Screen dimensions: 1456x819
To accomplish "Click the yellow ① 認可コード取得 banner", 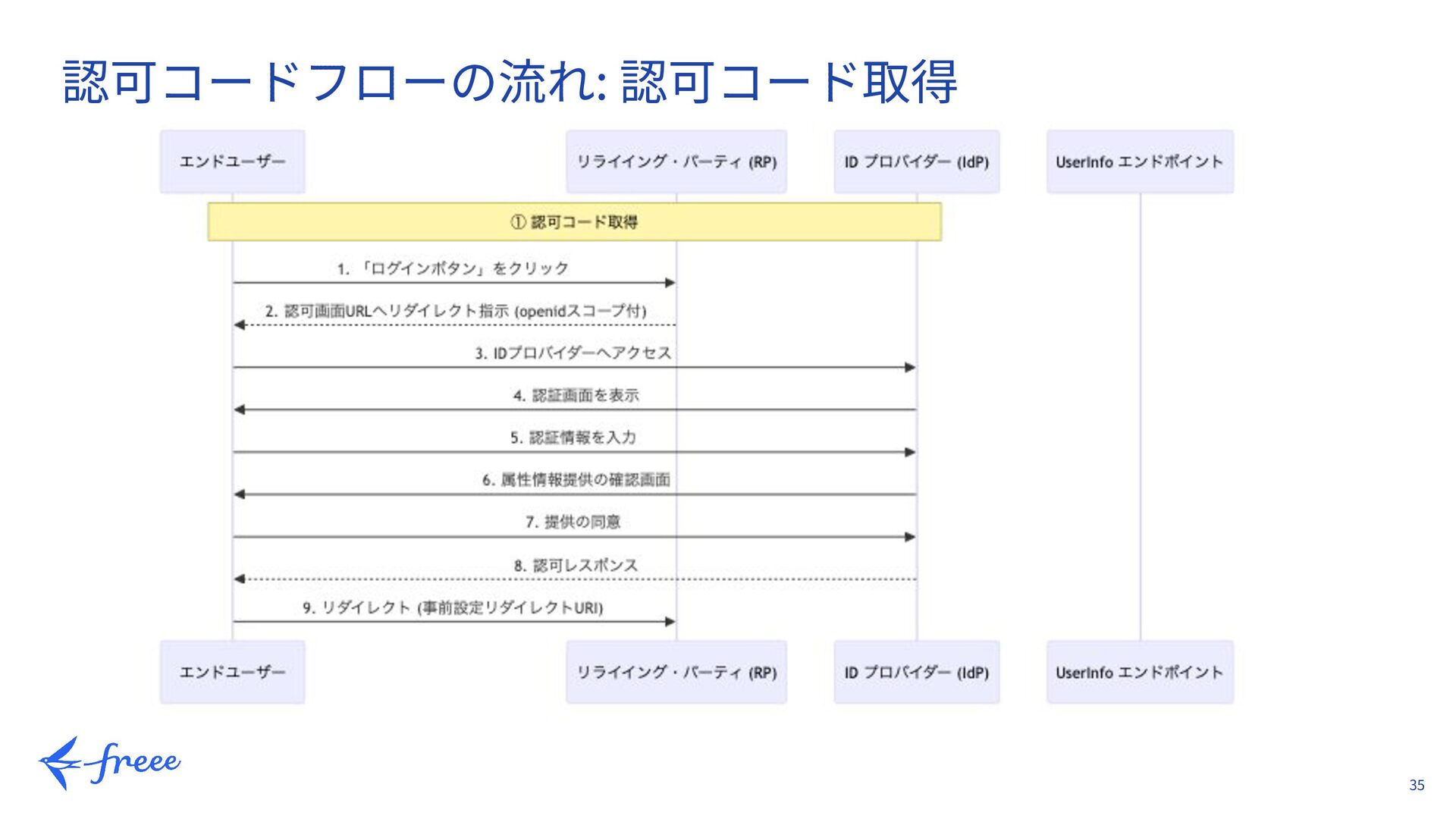I will click(574, 222).
